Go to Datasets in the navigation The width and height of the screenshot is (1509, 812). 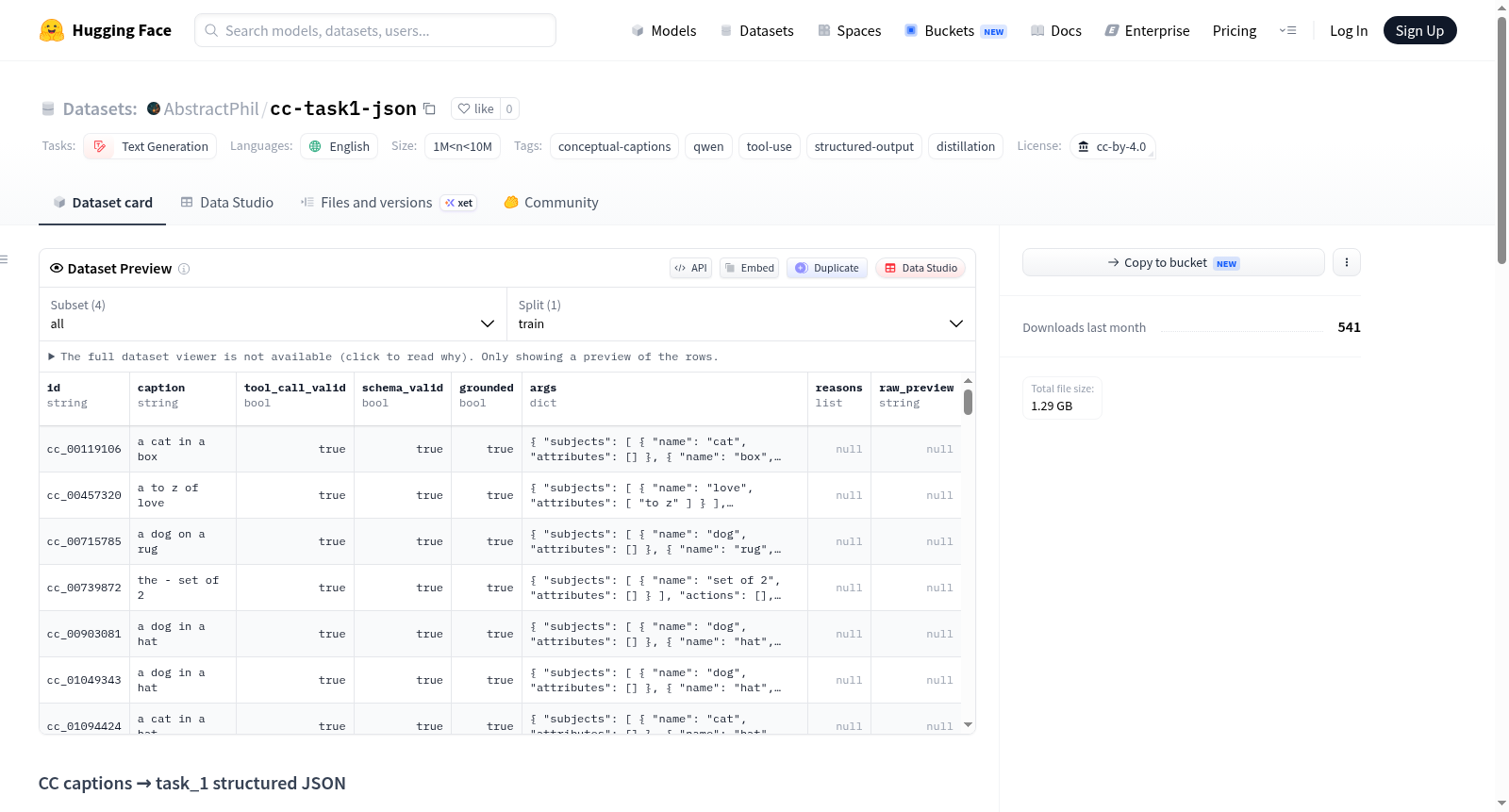[756, 30]
